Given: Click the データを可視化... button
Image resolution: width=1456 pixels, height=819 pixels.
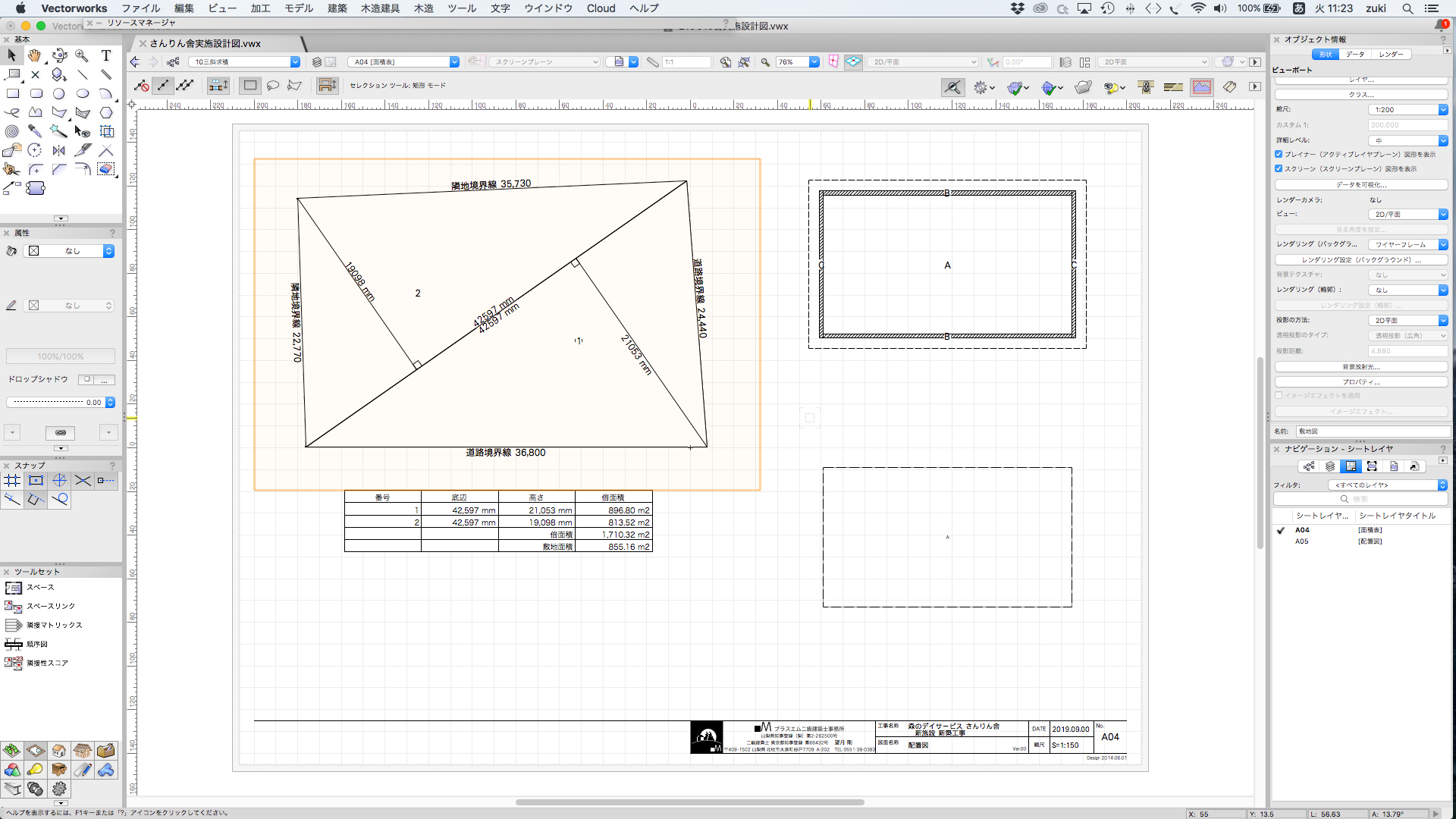Looking at the screenshot, I should [x=1361, y=185].
